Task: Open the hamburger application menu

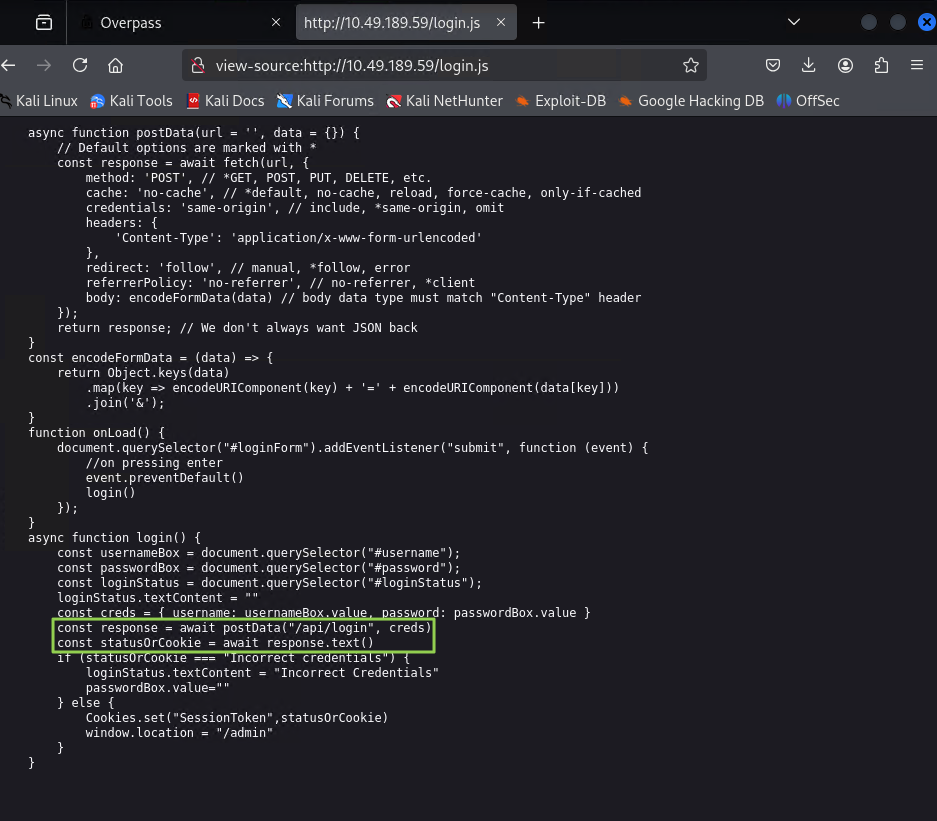Action: click(x=917, y=65)
